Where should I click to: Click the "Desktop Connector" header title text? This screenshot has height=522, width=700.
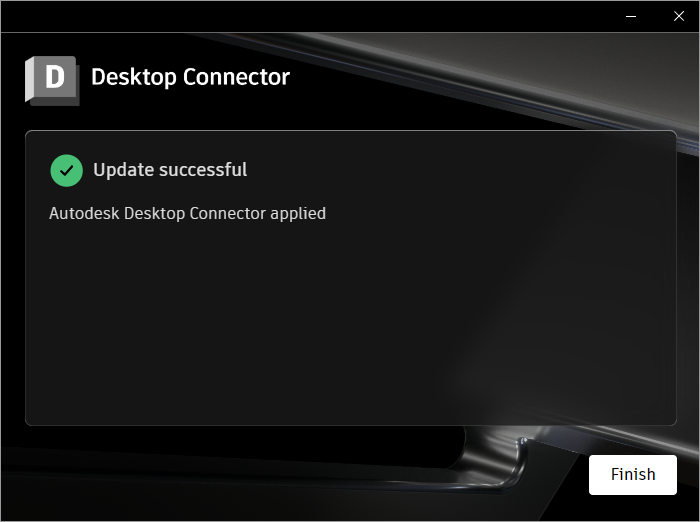[x=191, y=77]
